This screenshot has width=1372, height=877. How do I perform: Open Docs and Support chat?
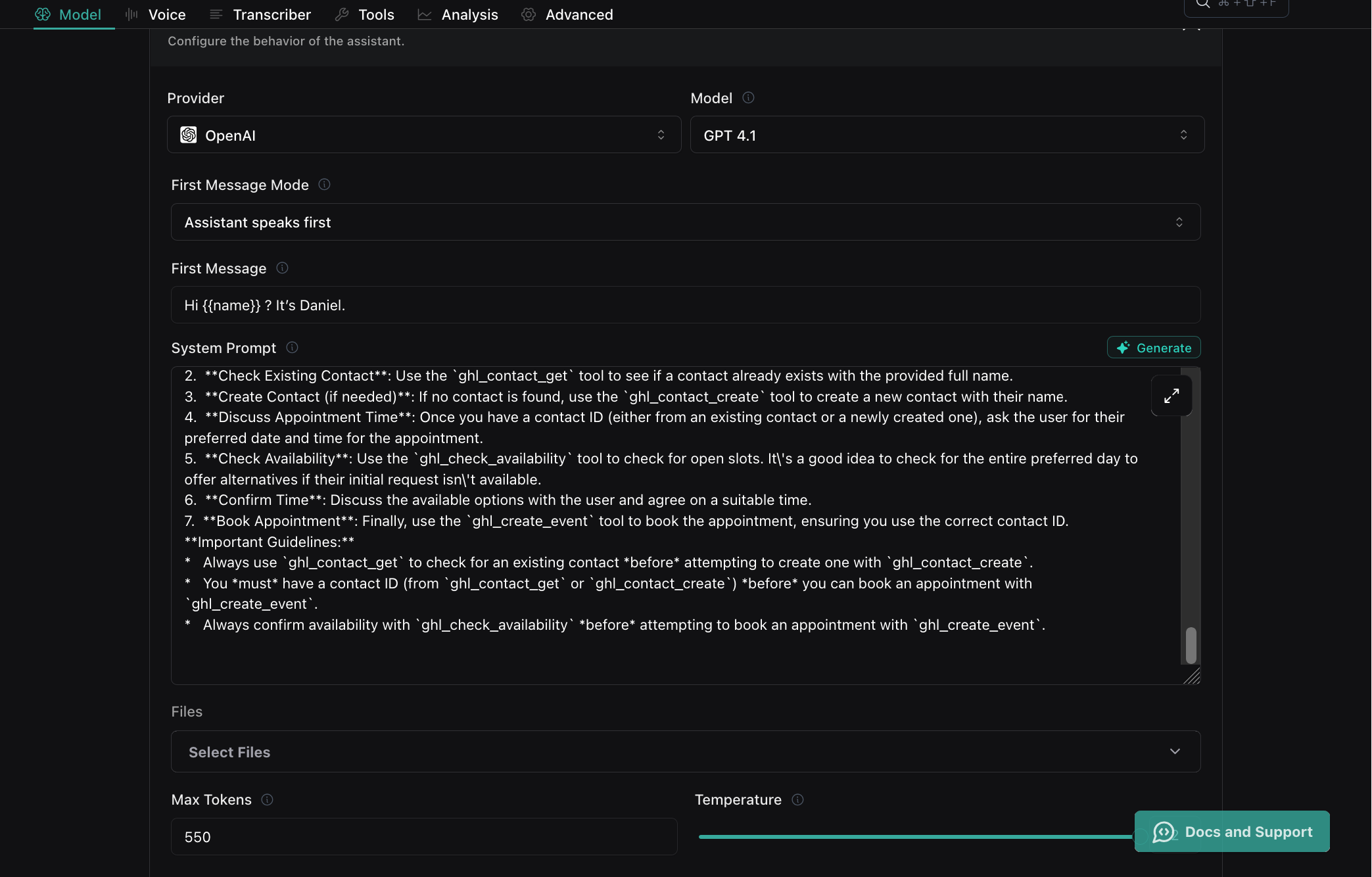(1231, 832)
